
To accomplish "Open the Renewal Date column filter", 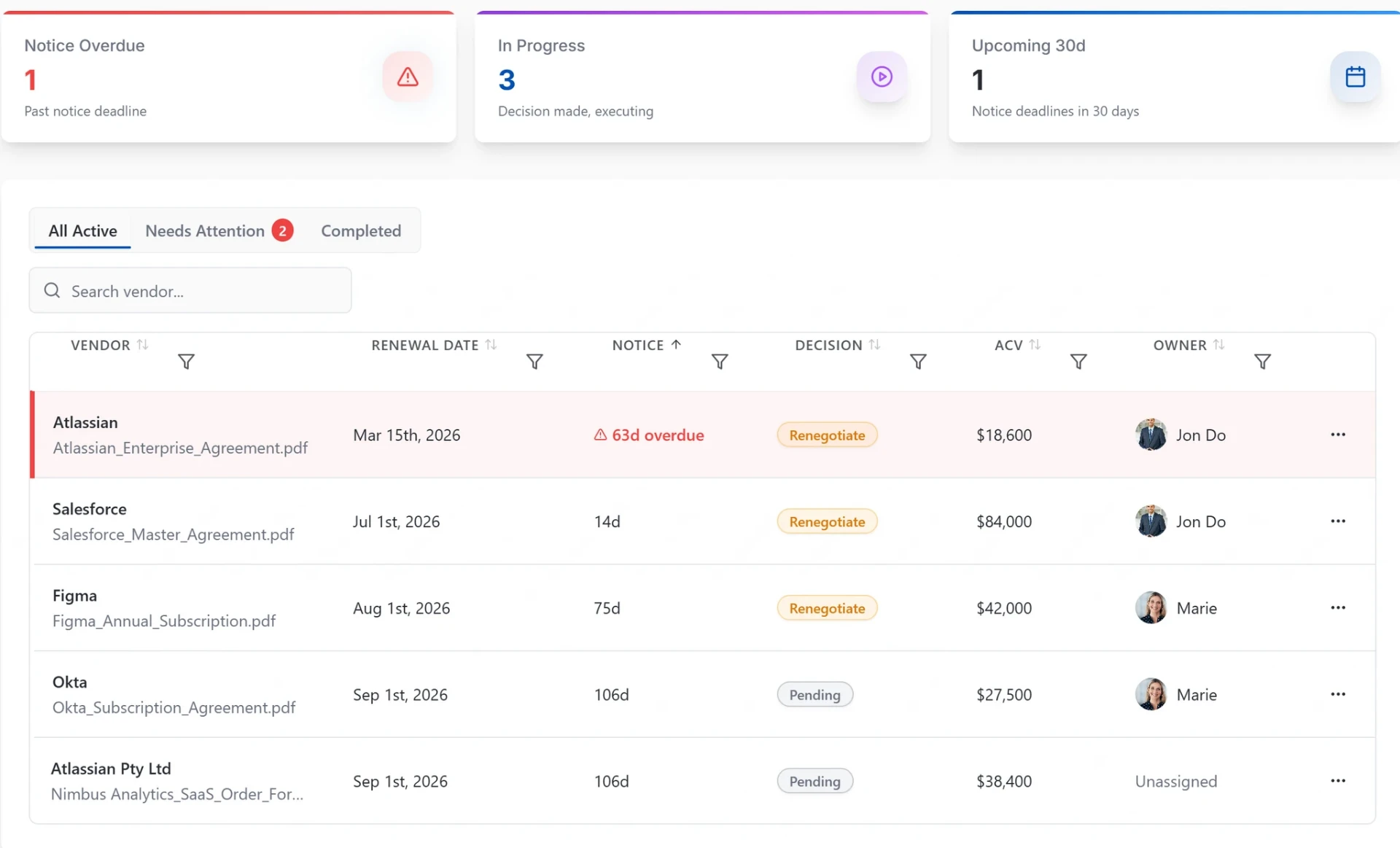I will point(534,362).
